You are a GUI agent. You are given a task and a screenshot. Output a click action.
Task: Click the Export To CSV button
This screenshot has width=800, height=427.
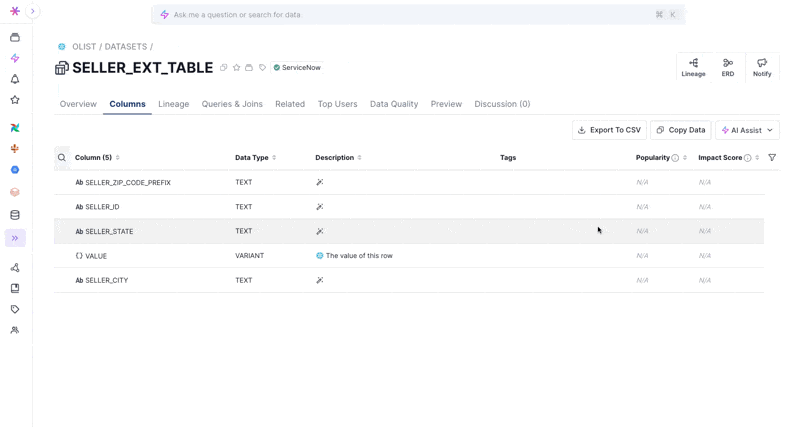[x=609, y=130]
